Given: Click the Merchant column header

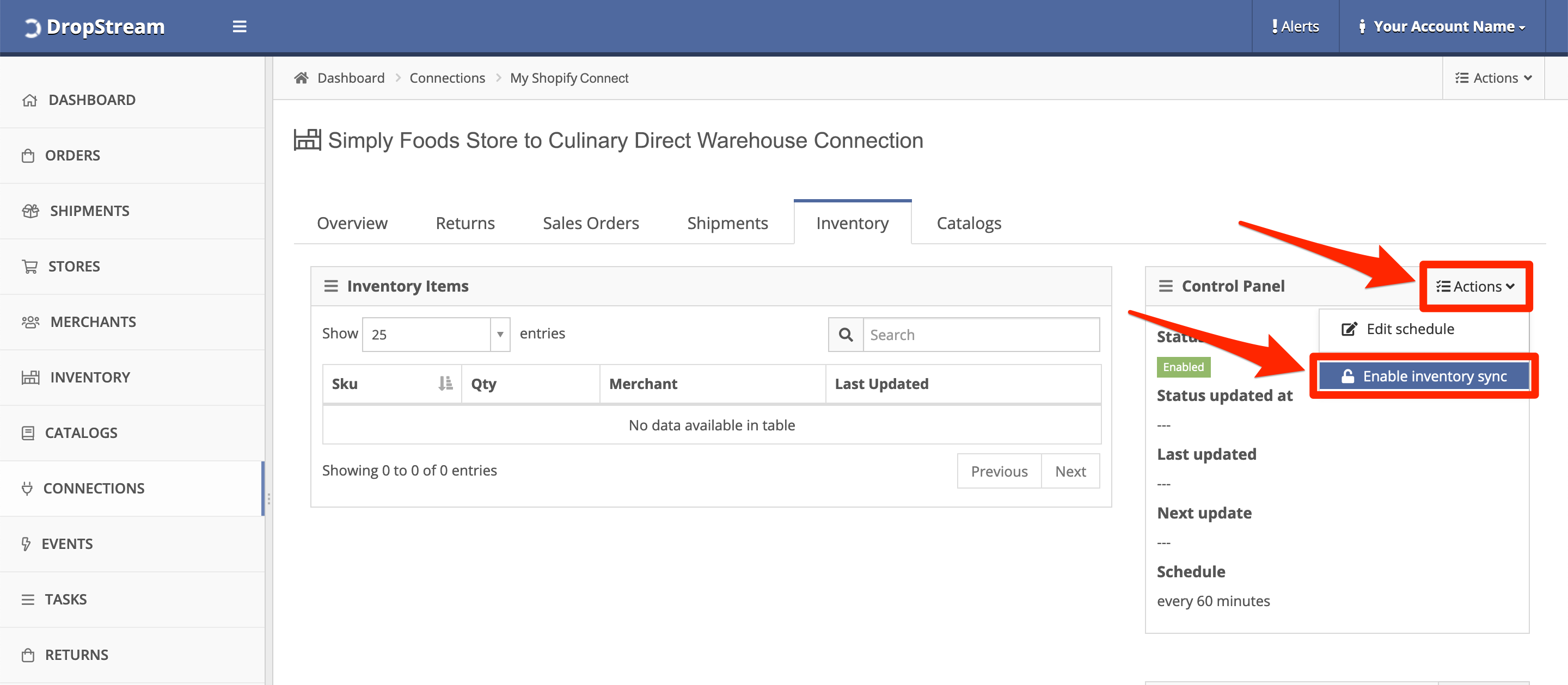Looking at the screenshot, I should (x=713, y=384).
